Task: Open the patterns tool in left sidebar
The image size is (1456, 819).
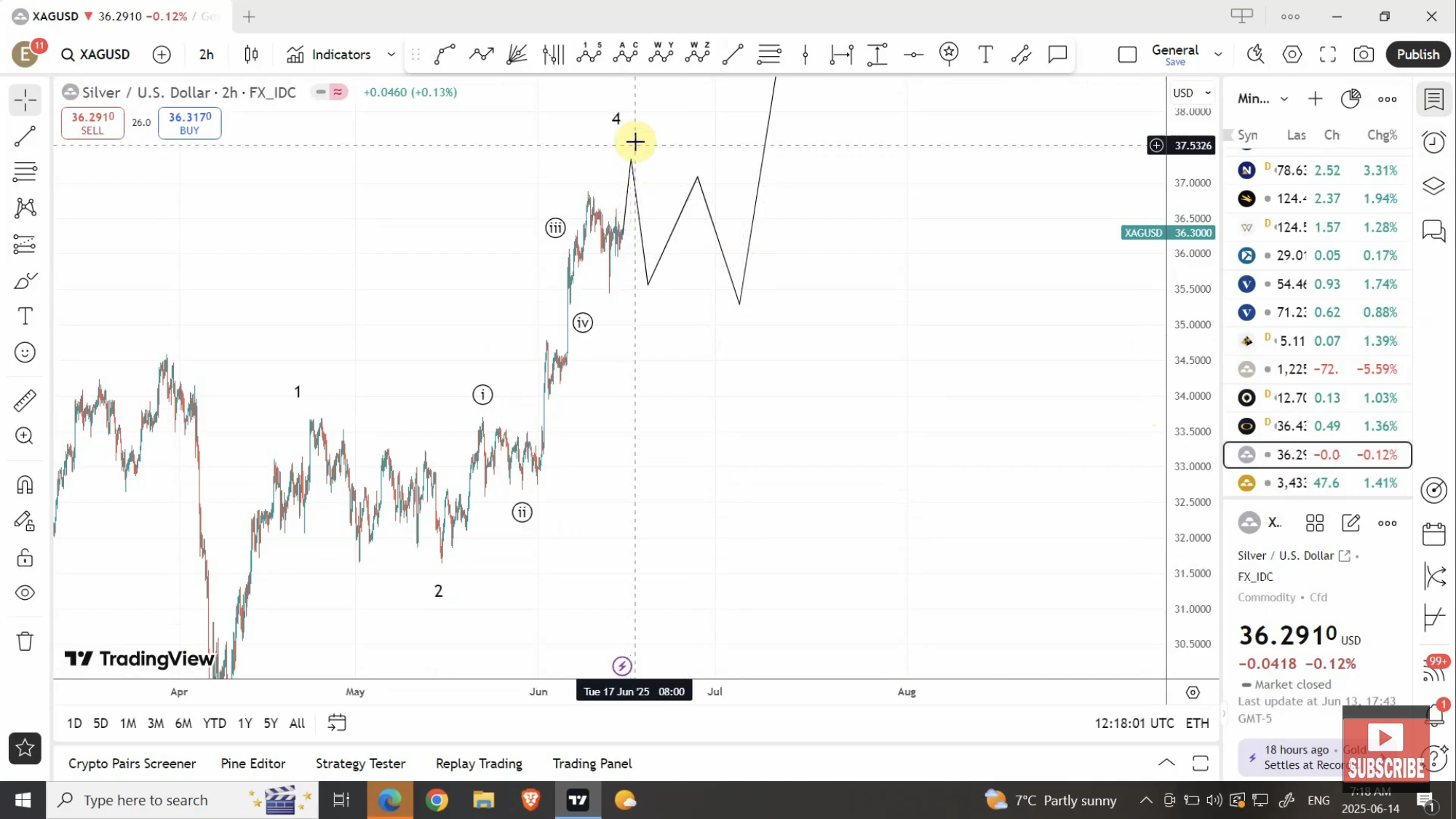Action: 25,208
